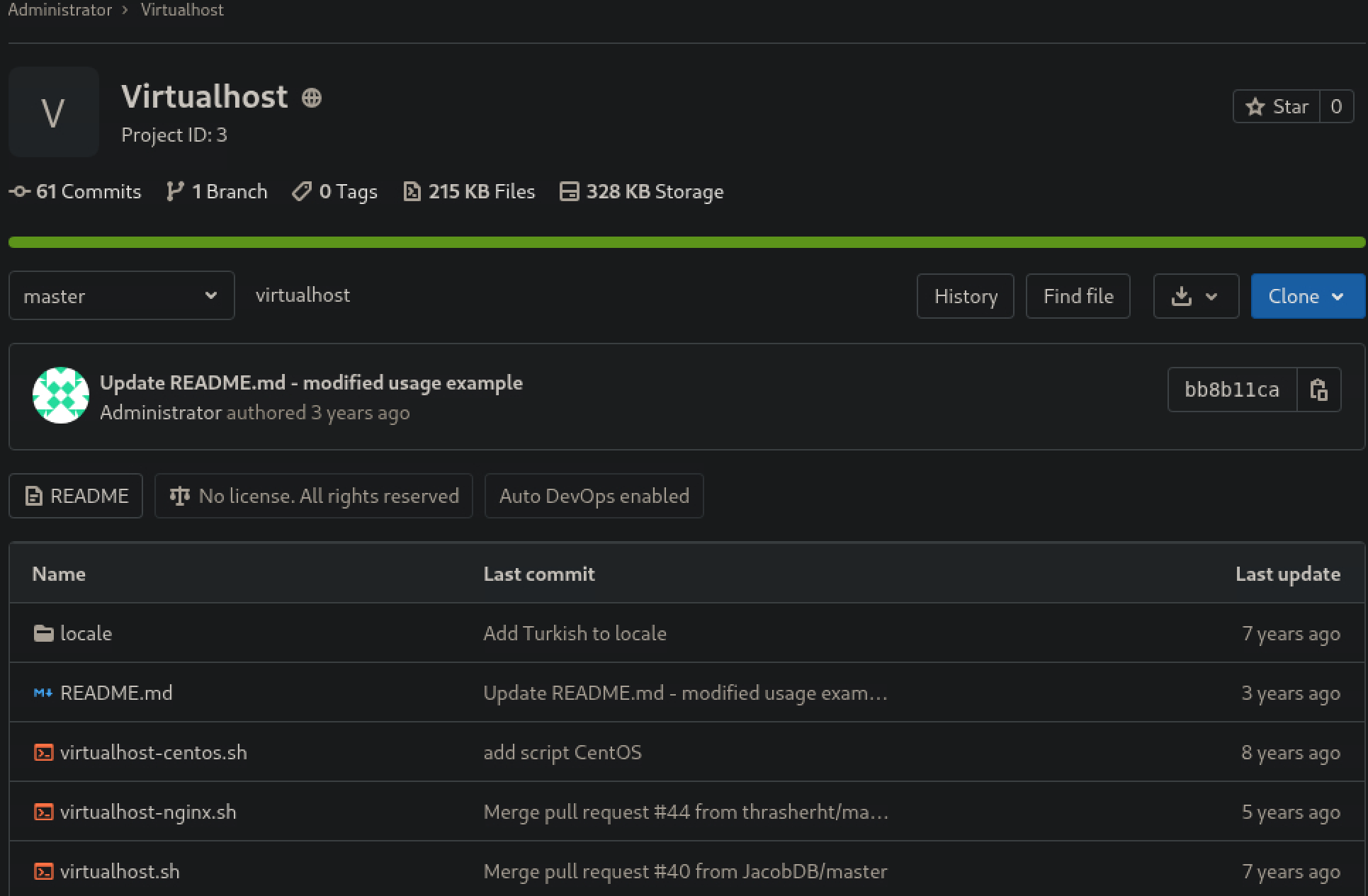Image resolution: width=1368 pixels, height=896 pixels.
Task: Open the download source code dropdown
Action: (x=1196, y=296)
